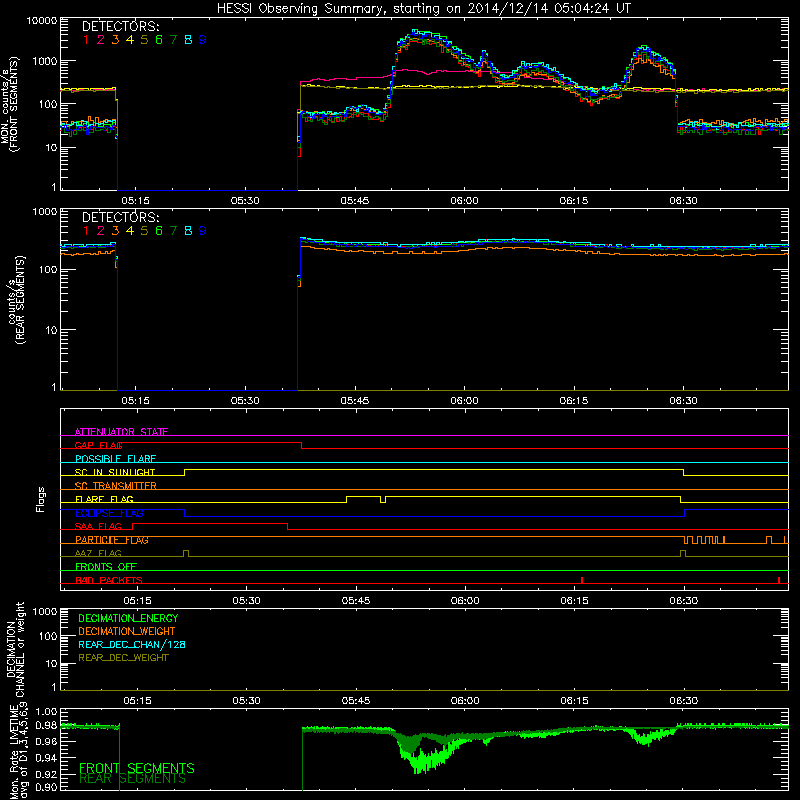Click olive detector 5 in front segments legend
This screenshot has width=800, height=800.
[x=144, y=40]
